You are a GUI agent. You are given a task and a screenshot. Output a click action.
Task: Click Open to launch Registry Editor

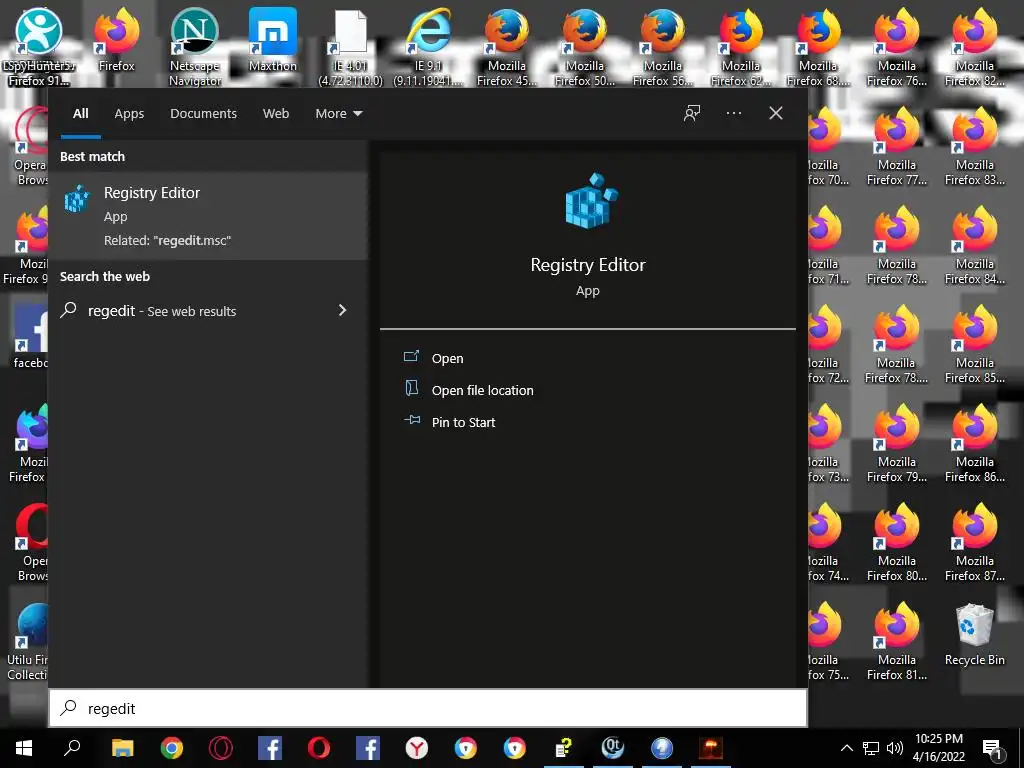pos(447,359)
